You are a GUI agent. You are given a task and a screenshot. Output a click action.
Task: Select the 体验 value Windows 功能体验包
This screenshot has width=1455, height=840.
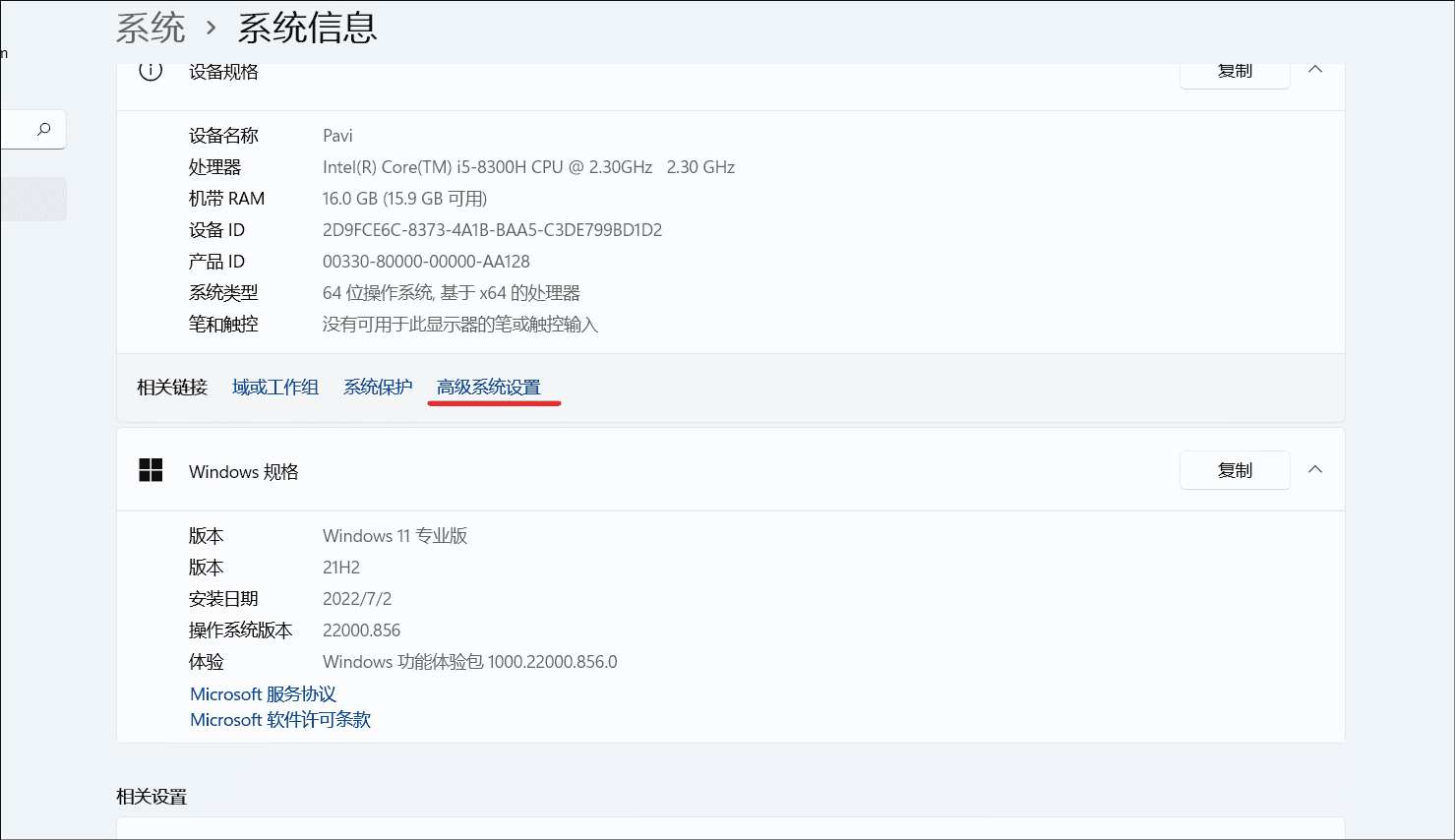point(403,662)
